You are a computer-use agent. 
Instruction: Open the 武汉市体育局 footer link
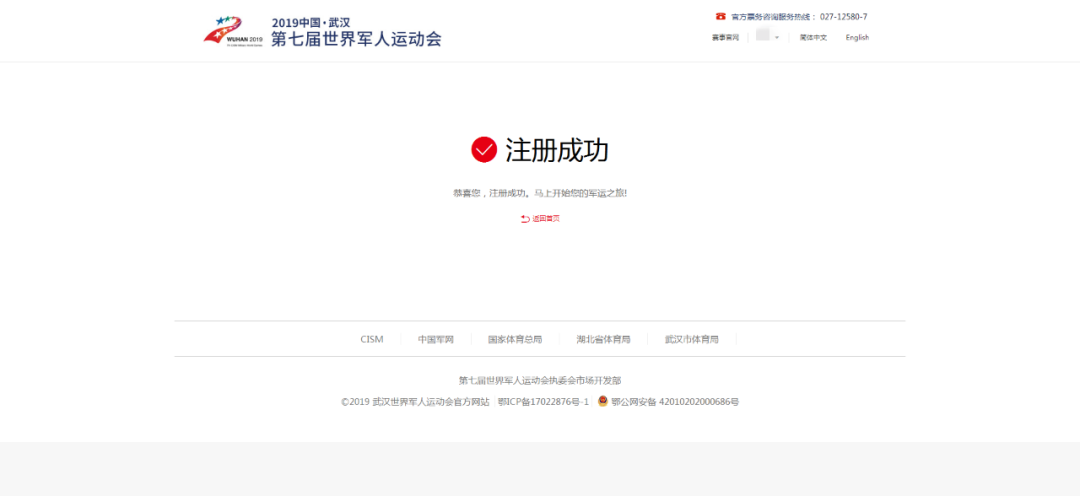point(691,339)
